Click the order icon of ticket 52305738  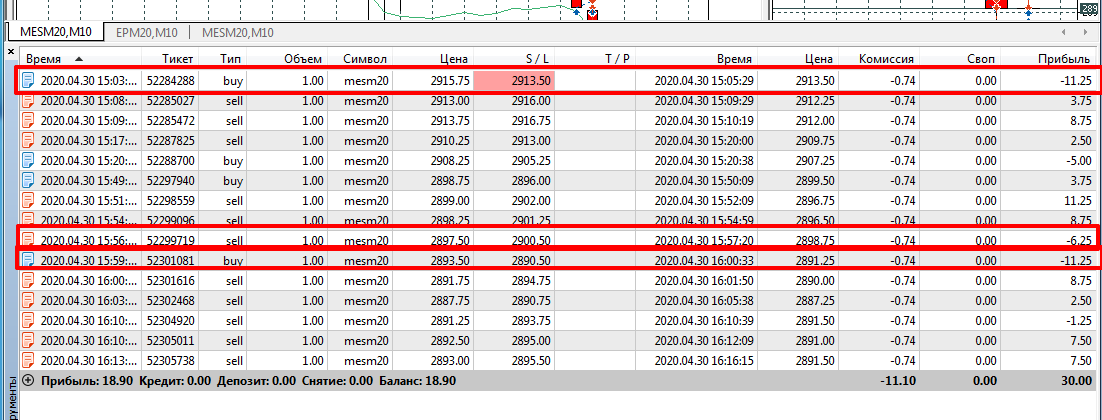pyautogui.click(x=28, y=360)
